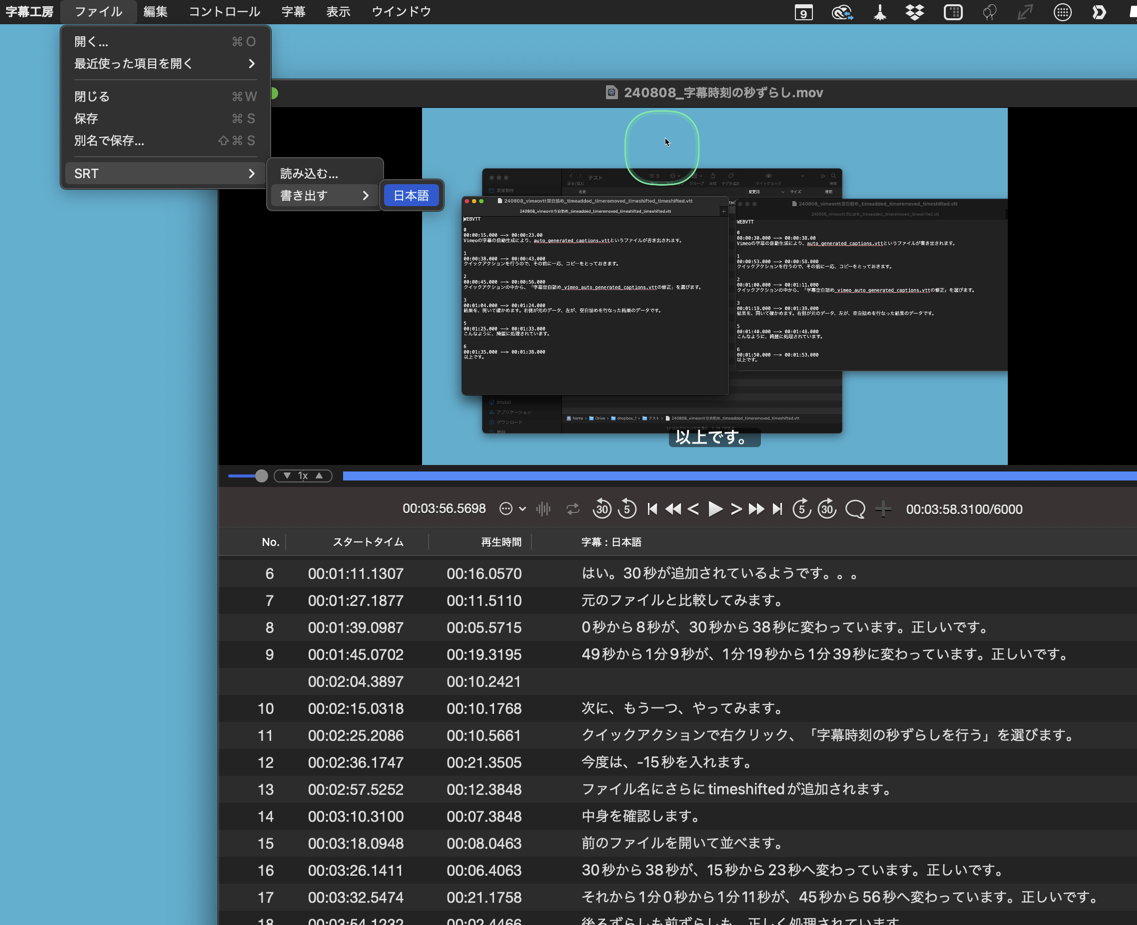The image size is (1137, 925).
Task: Toggle the loop playback icon
Action: coord(573,509)
